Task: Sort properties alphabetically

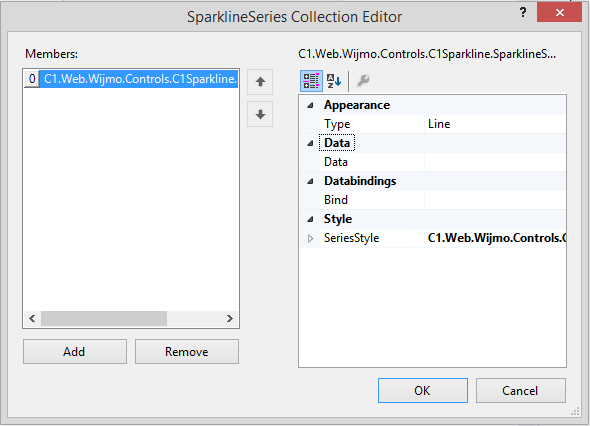Action: click(x=334, y=81)
